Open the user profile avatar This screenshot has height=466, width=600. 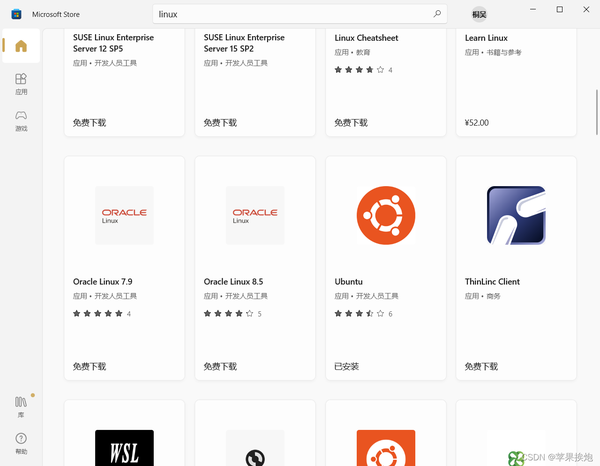pos(479,15)
